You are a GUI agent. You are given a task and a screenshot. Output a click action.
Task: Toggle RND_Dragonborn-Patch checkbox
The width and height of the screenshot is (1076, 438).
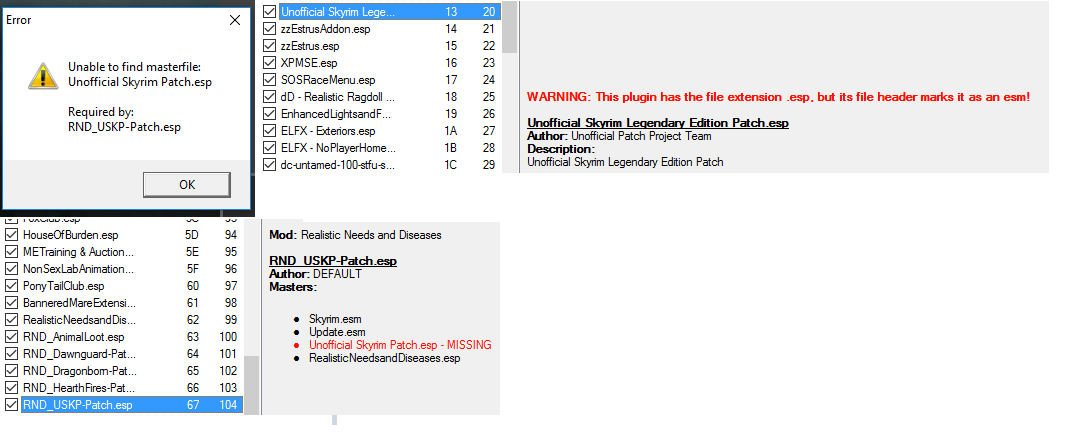(x=11, y=371)
